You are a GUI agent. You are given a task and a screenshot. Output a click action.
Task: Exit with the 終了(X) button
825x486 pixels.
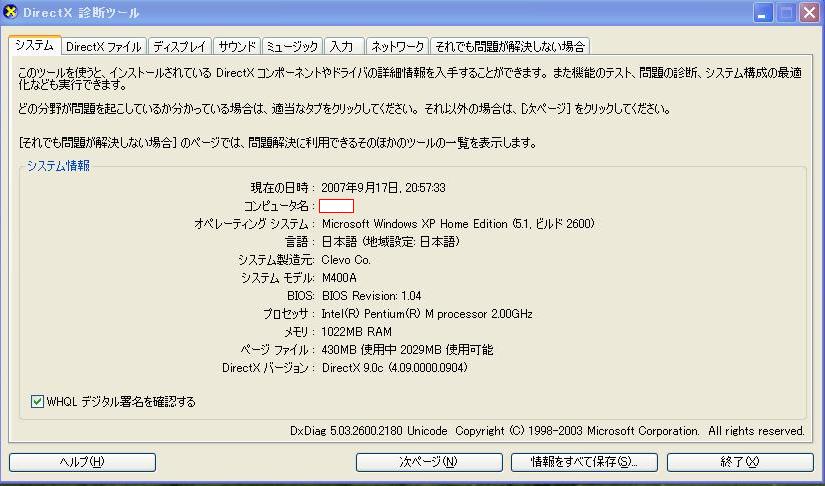coord(740,462)
